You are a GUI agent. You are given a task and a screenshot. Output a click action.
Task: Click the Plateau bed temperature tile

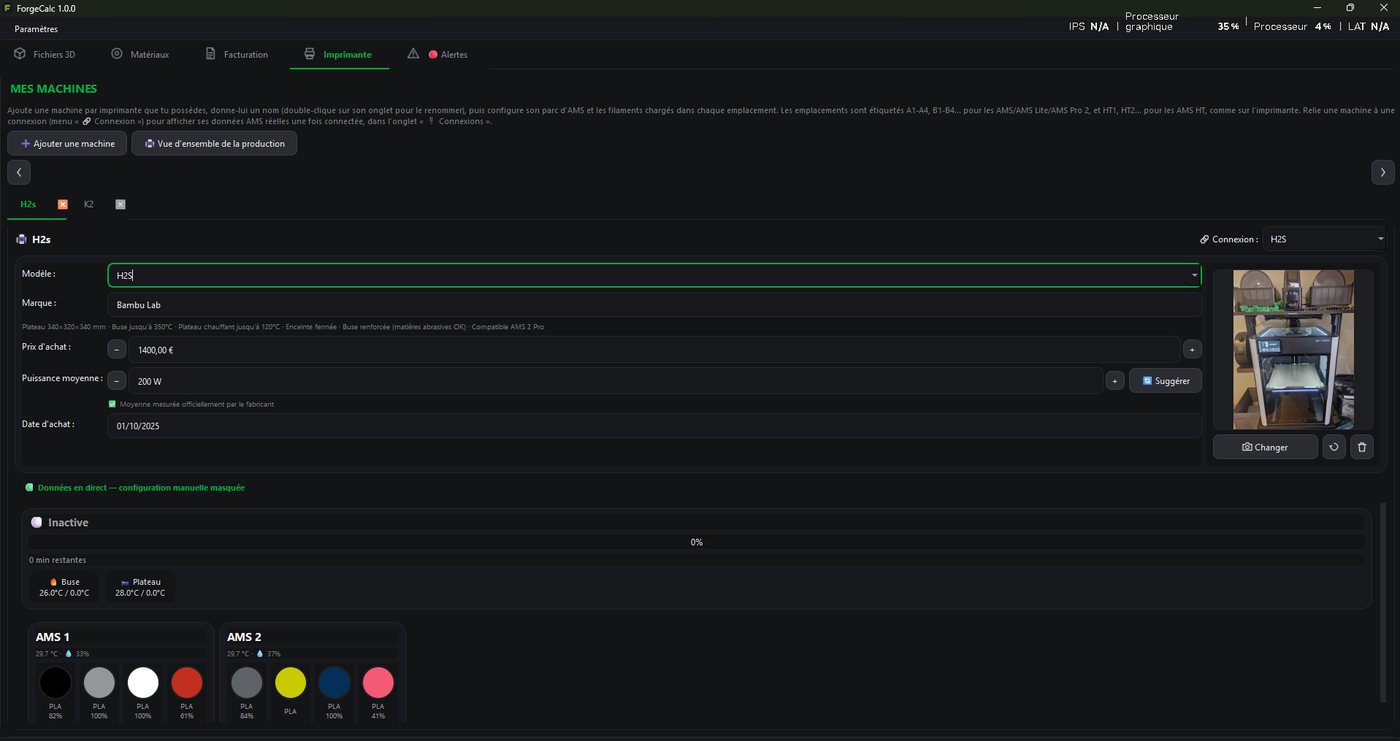[140, 587]
